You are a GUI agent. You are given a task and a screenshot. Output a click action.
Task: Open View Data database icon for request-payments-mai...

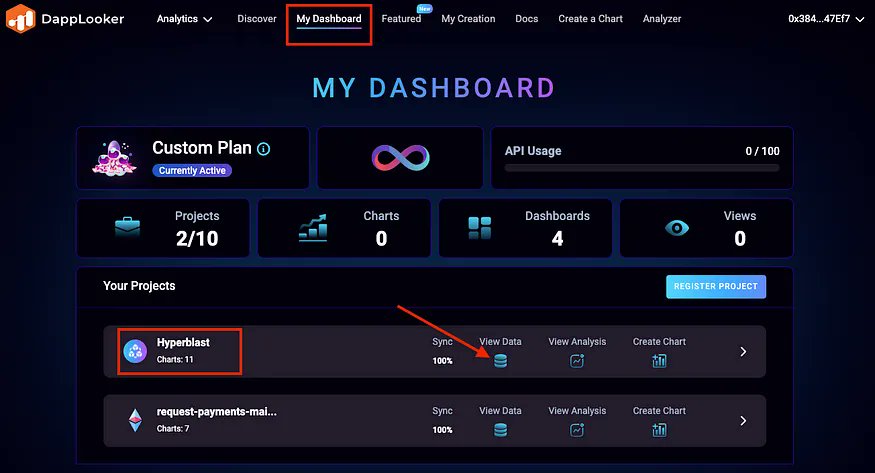coord(501,430)
